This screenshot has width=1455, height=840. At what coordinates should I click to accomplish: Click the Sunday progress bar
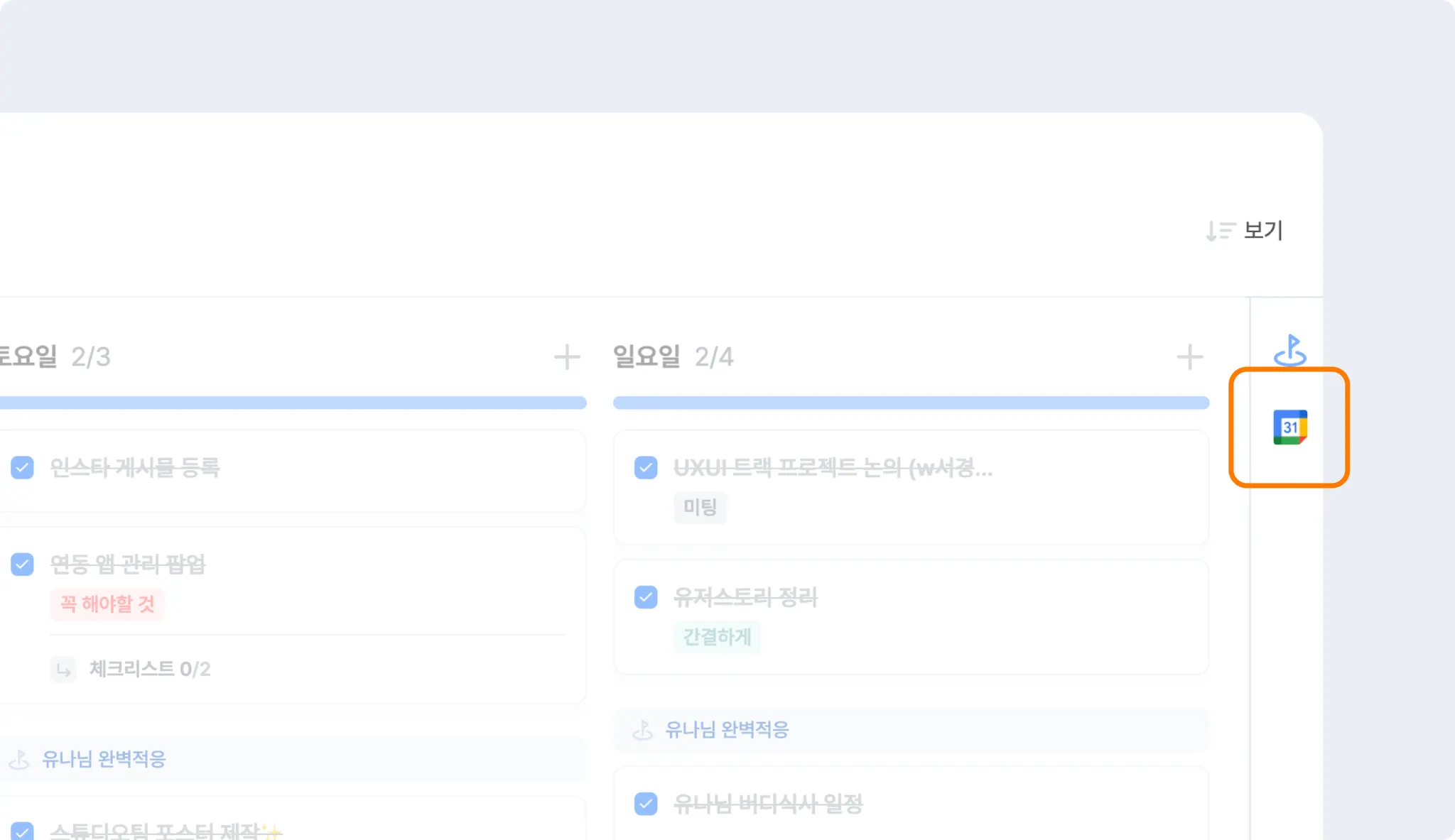(x=911, y=403)
